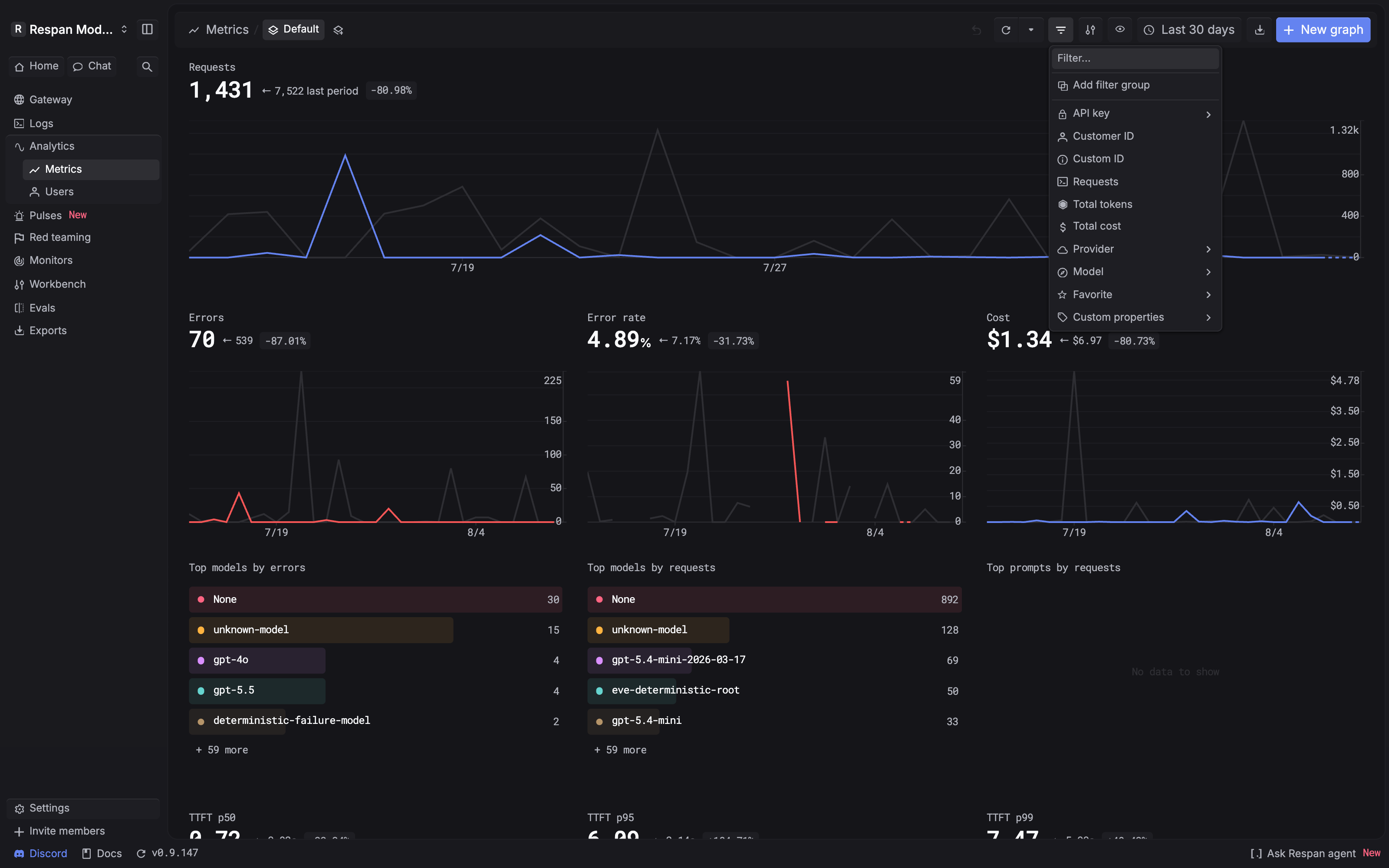Click the save view layers icon
Screen dimensions: 1389x868
338,30
